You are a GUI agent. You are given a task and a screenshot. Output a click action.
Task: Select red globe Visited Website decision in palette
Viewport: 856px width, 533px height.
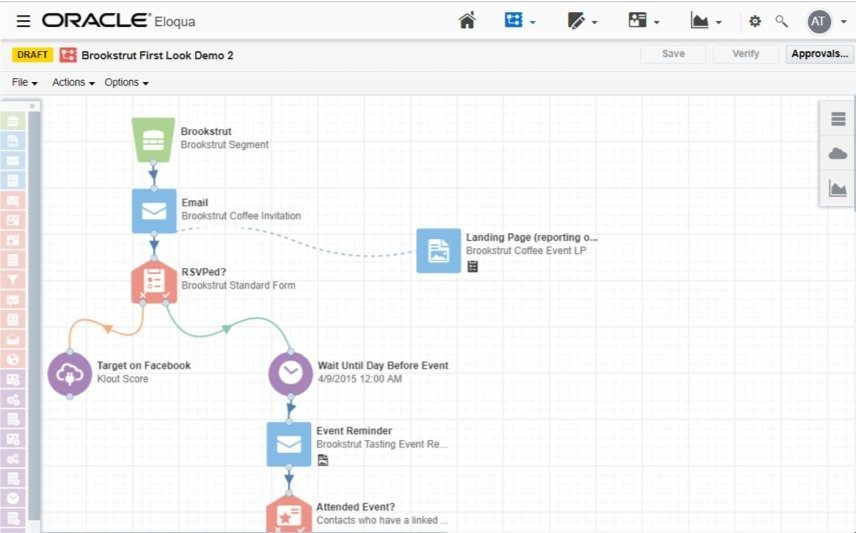[x=13, y=359]
